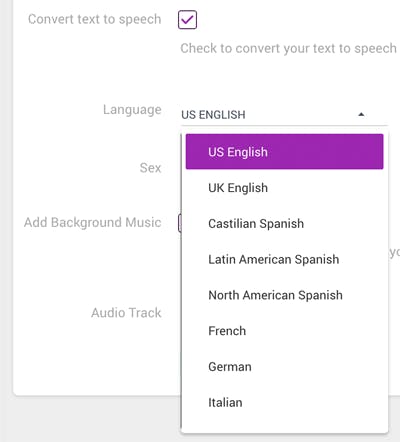Screen dimensions: 400x442
Task: Click the Convert text to speech label
Action: click(95, 19)
